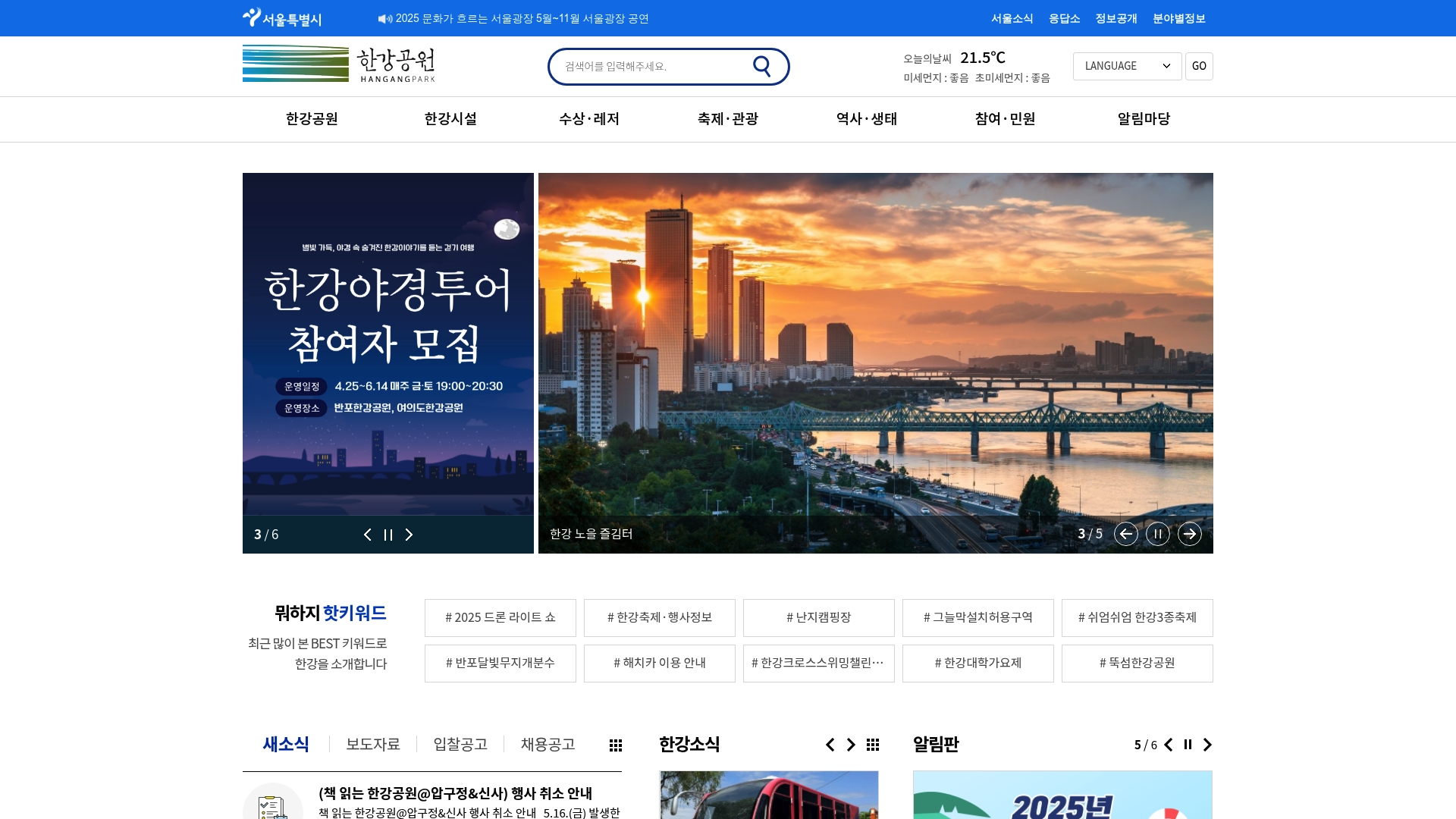Open the 한강야경투어 참여자 모집 poster
The image size is (1456, 819).
click(388, 344)
